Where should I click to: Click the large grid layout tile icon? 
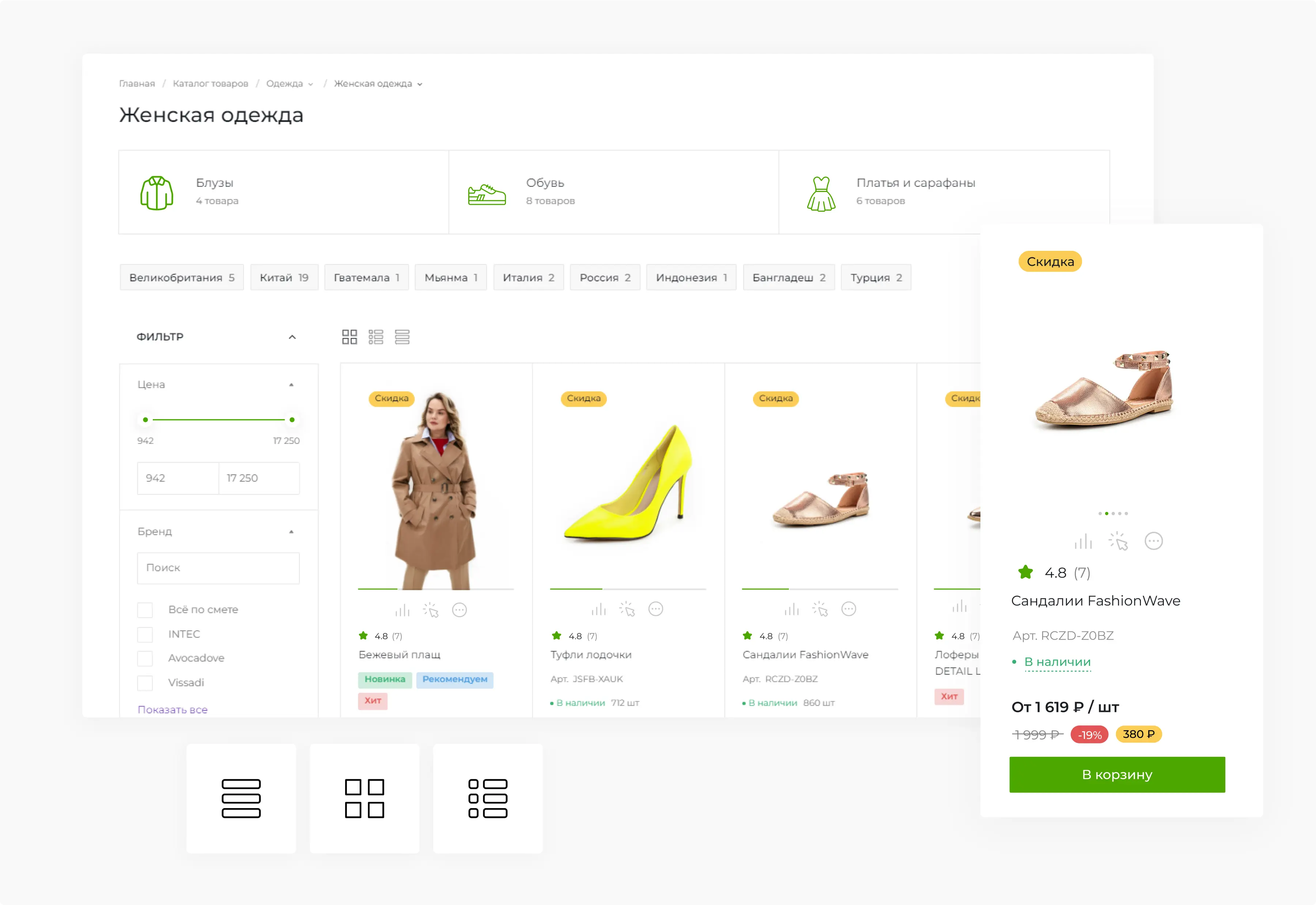tap(364, 798)
